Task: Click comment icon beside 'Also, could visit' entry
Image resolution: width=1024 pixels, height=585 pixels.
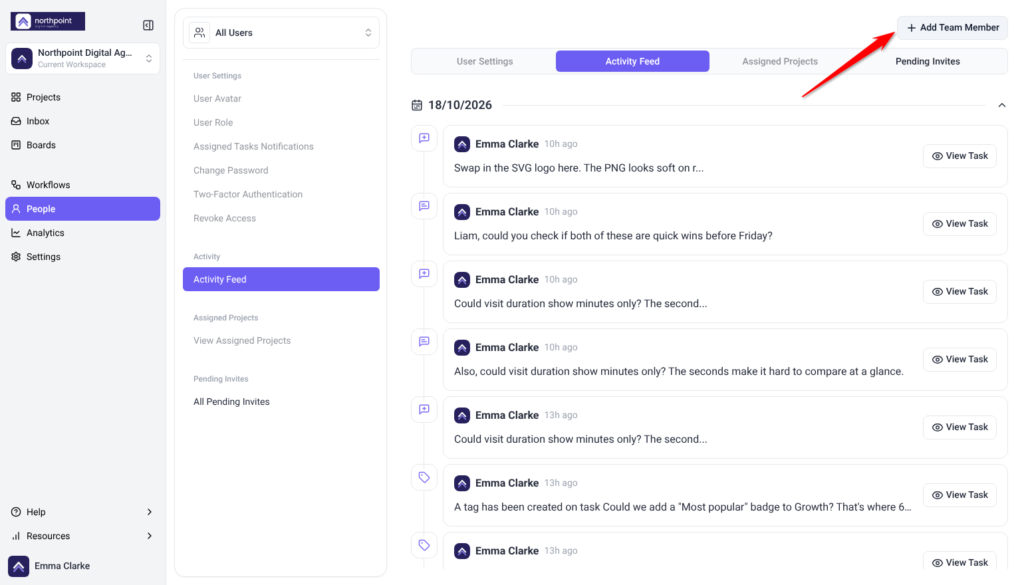Action: 424,342
